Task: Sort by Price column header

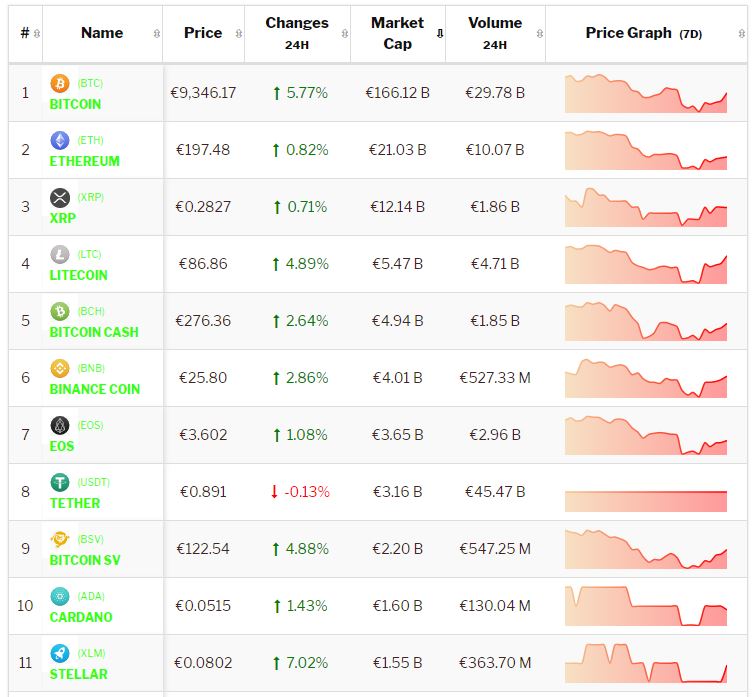Action: point(203,33)
